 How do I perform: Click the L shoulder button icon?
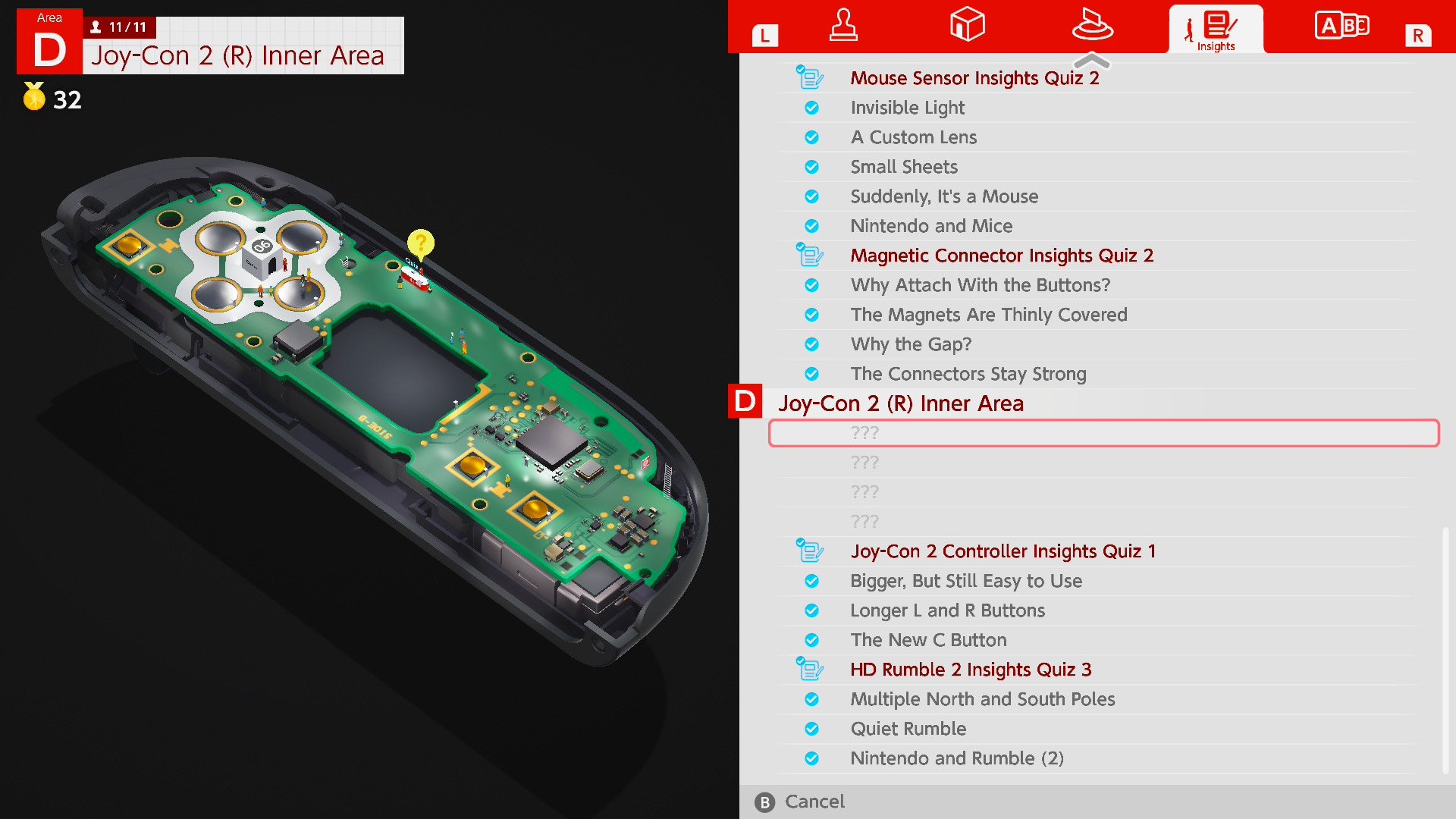(764, 36)
